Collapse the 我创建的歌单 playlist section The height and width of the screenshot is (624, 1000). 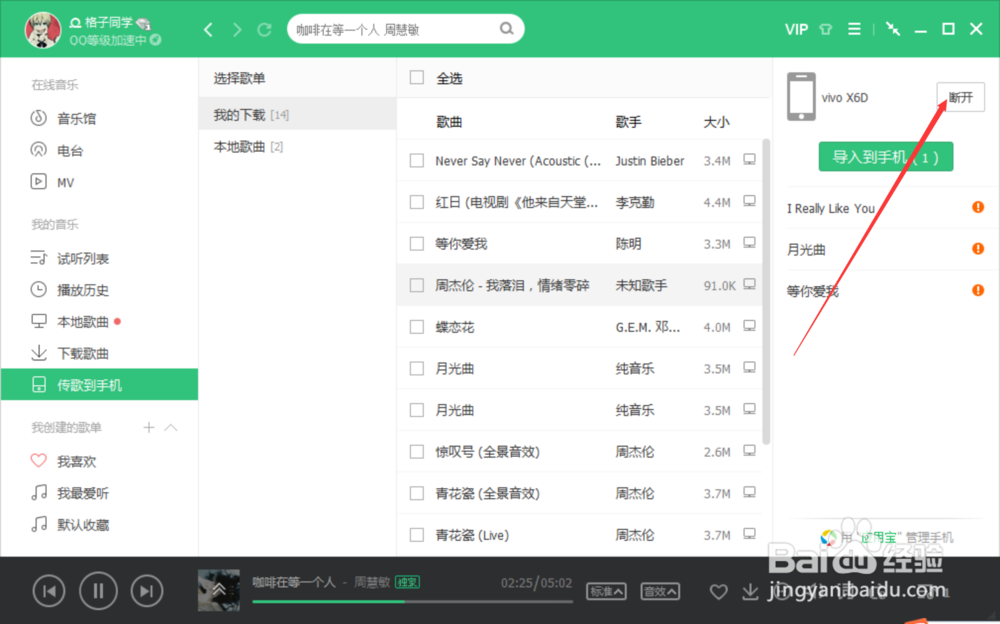click(x=171, y=427)
